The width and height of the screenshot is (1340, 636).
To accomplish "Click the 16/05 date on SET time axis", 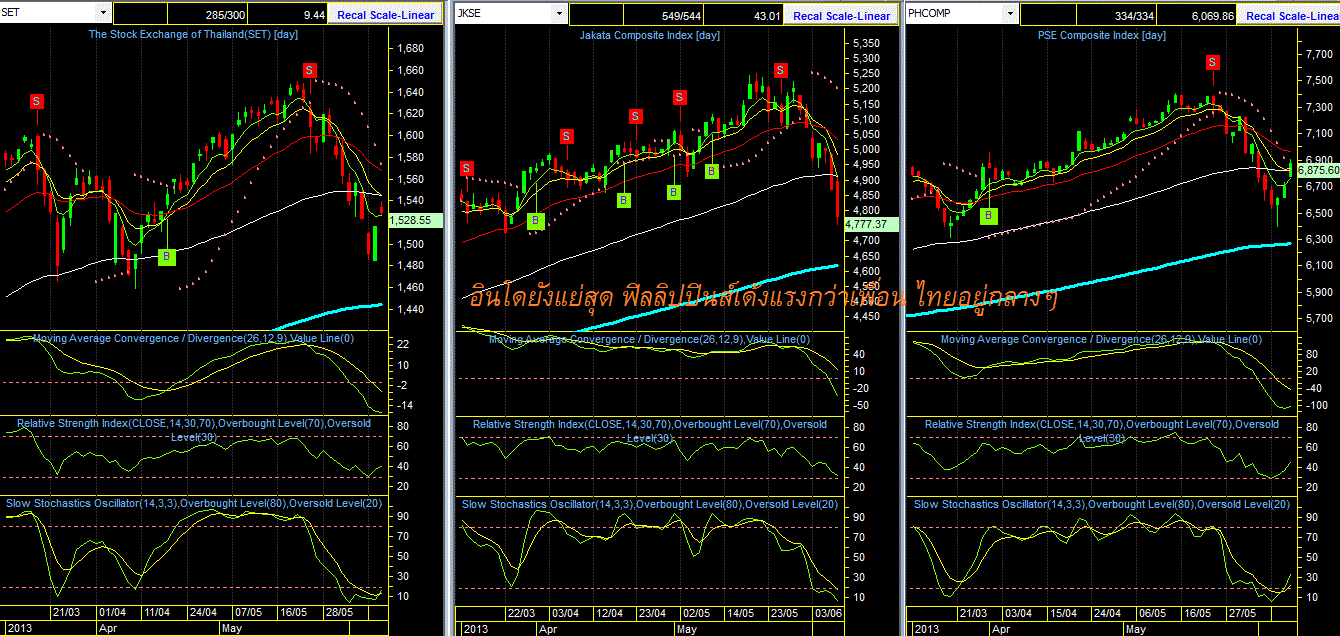I will coord(294,611).
